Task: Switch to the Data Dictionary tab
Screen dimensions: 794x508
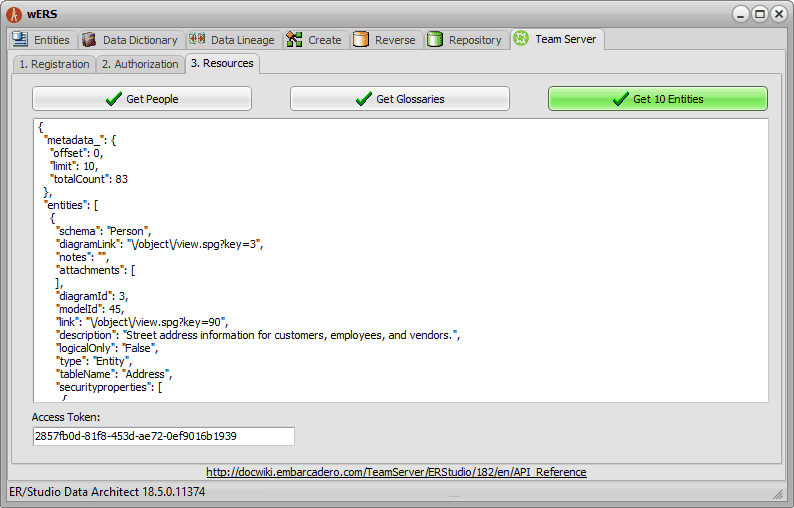Action: click(131, 40)
